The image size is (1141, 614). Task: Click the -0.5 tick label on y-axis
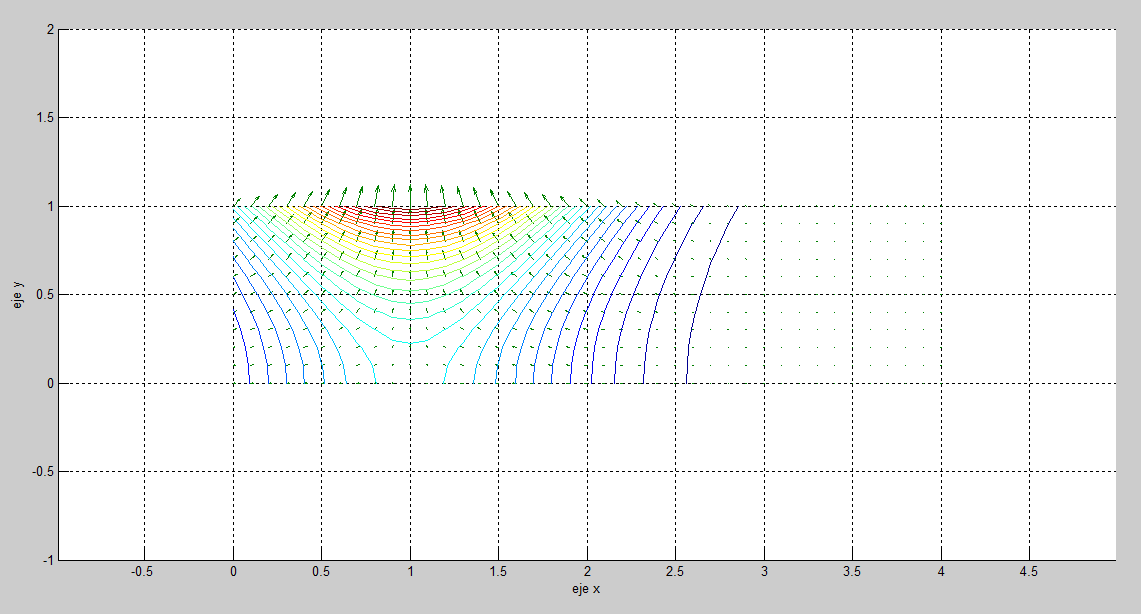[43, 472]
